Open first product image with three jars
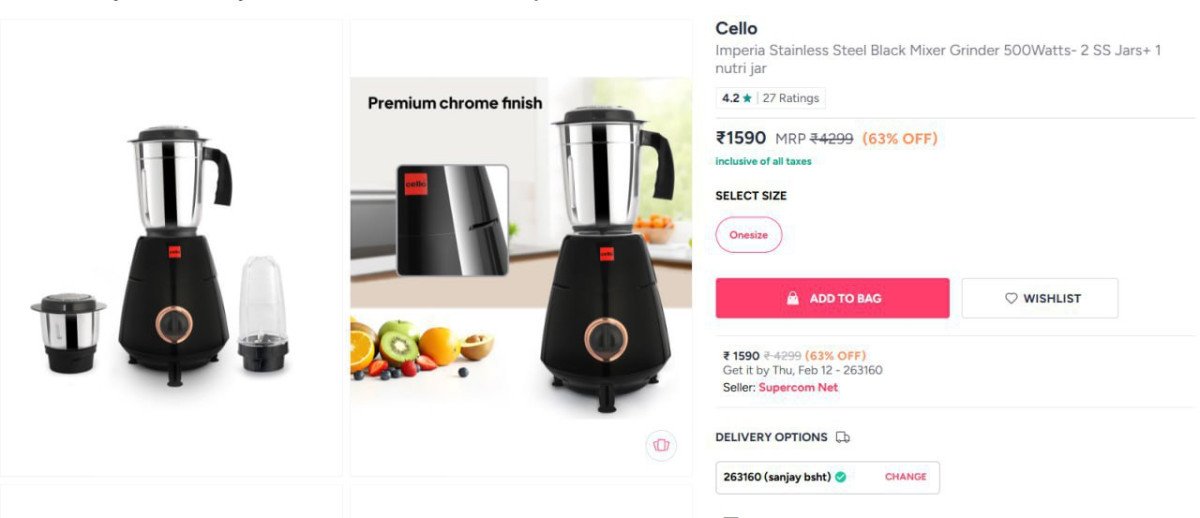This screenshot has width=1200, height=518. [171, 247]
